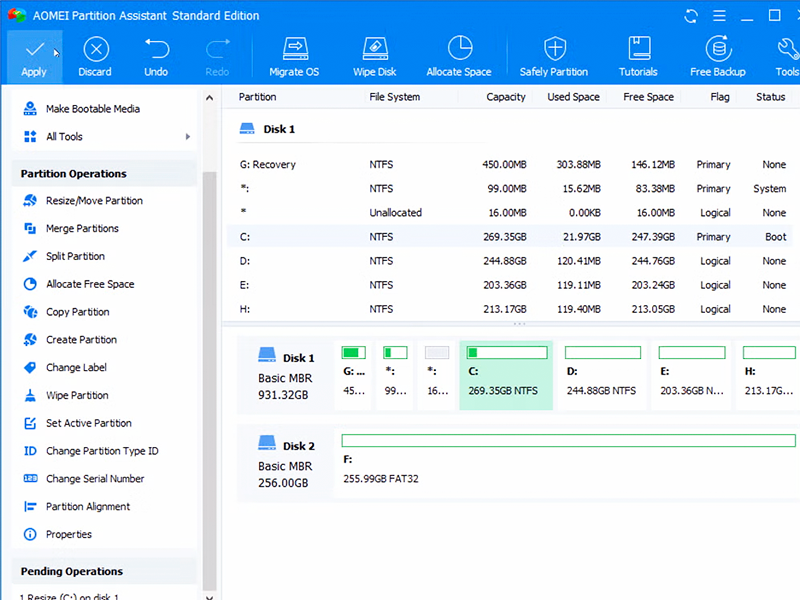Viewport: 800px width, 600px height.
Task: Choose Merge Partitions operation
Action: 82,229
